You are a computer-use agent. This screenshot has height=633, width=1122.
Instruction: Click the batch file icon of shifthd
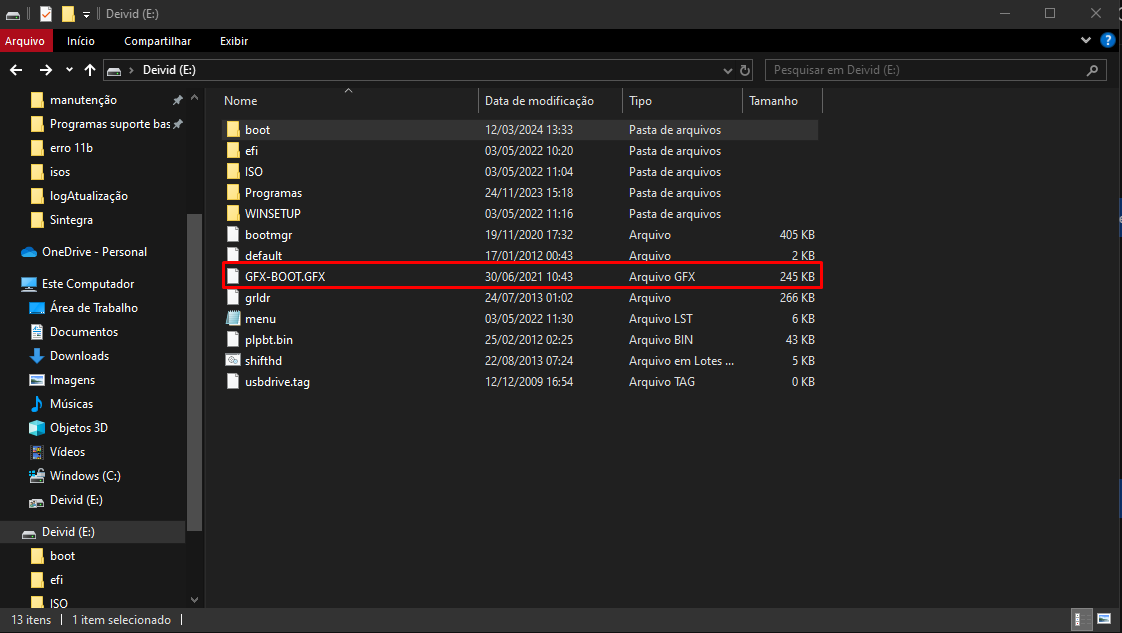tap(233, 360)
